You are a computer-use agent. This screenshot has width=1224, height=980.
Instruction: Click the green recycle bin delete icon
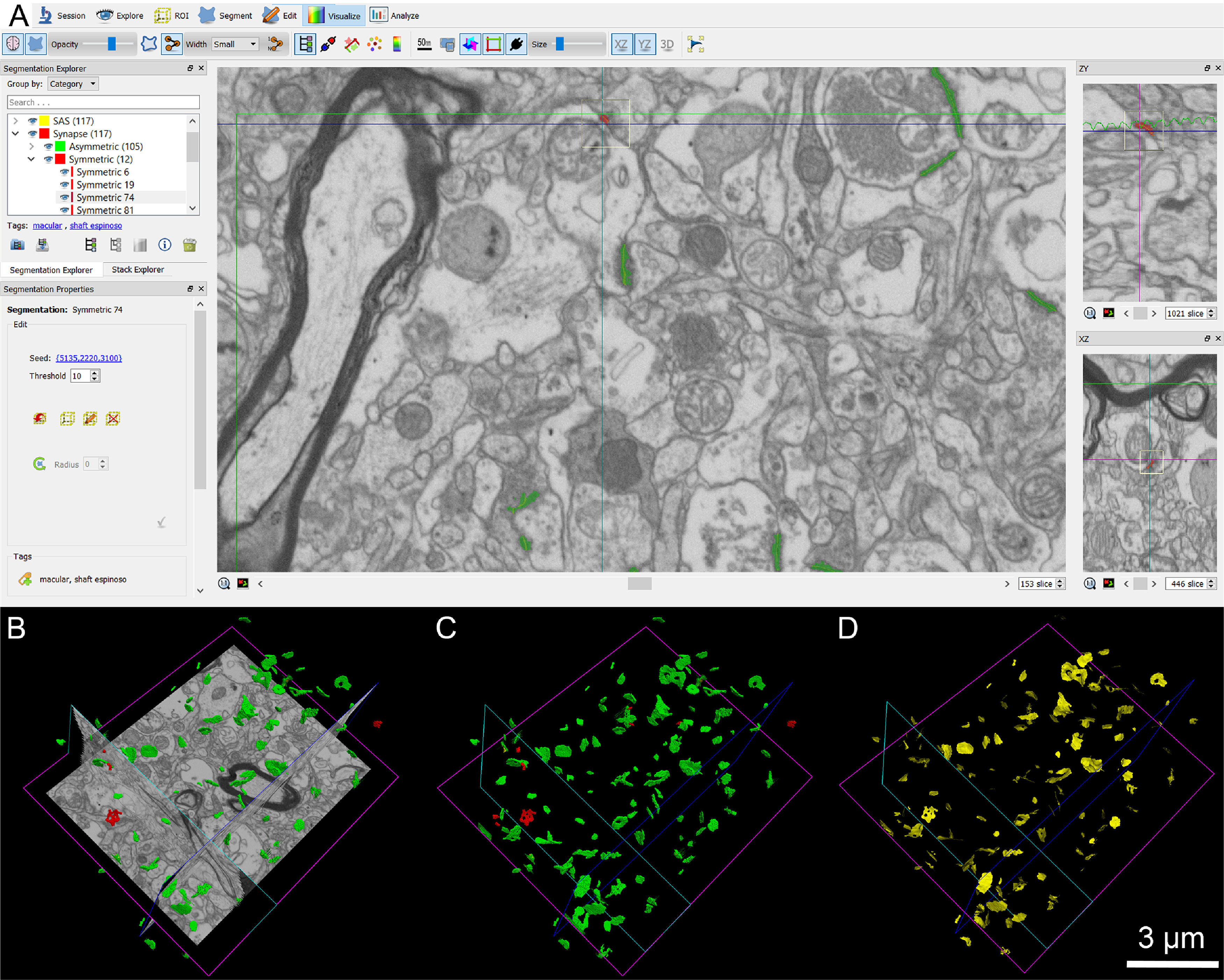190,245
